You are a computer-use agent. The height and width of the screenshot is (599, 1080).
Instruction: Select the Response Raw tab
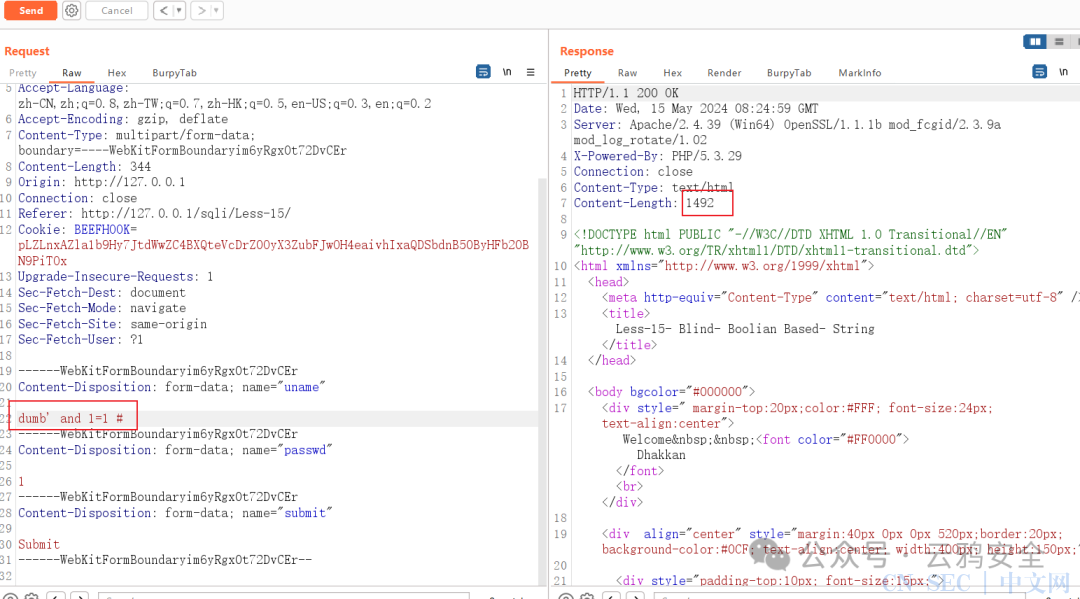[x=627, y=73]
